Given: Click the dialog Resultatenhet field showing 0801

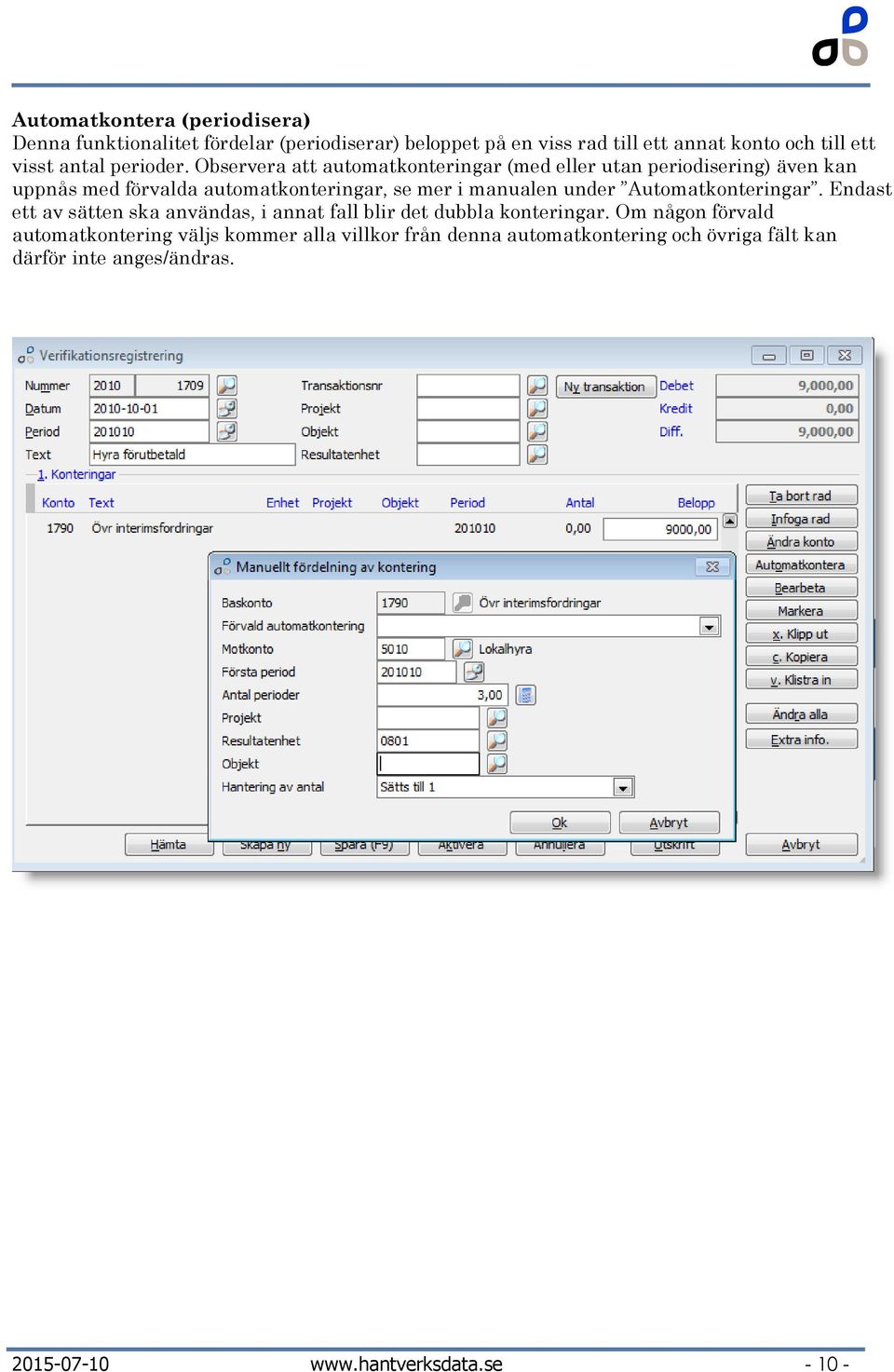Looking at the screenshot, I should [428, 740].
